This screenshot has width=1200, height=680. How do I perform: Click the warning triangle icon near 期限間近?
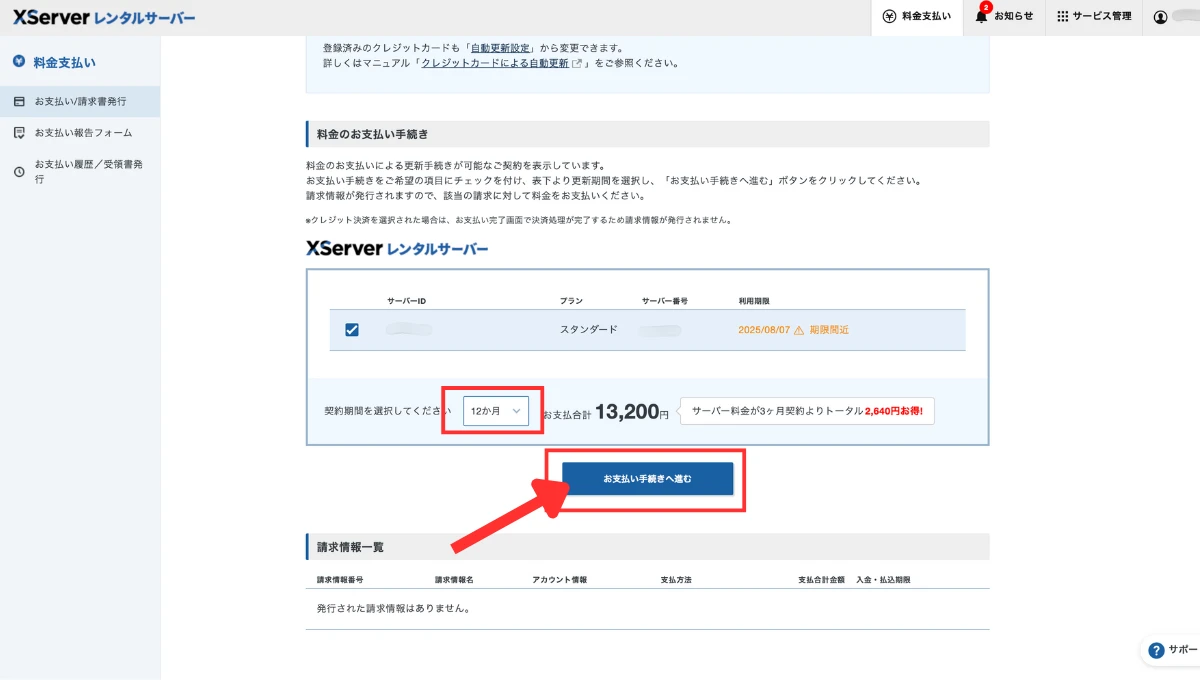pos(798,330)
